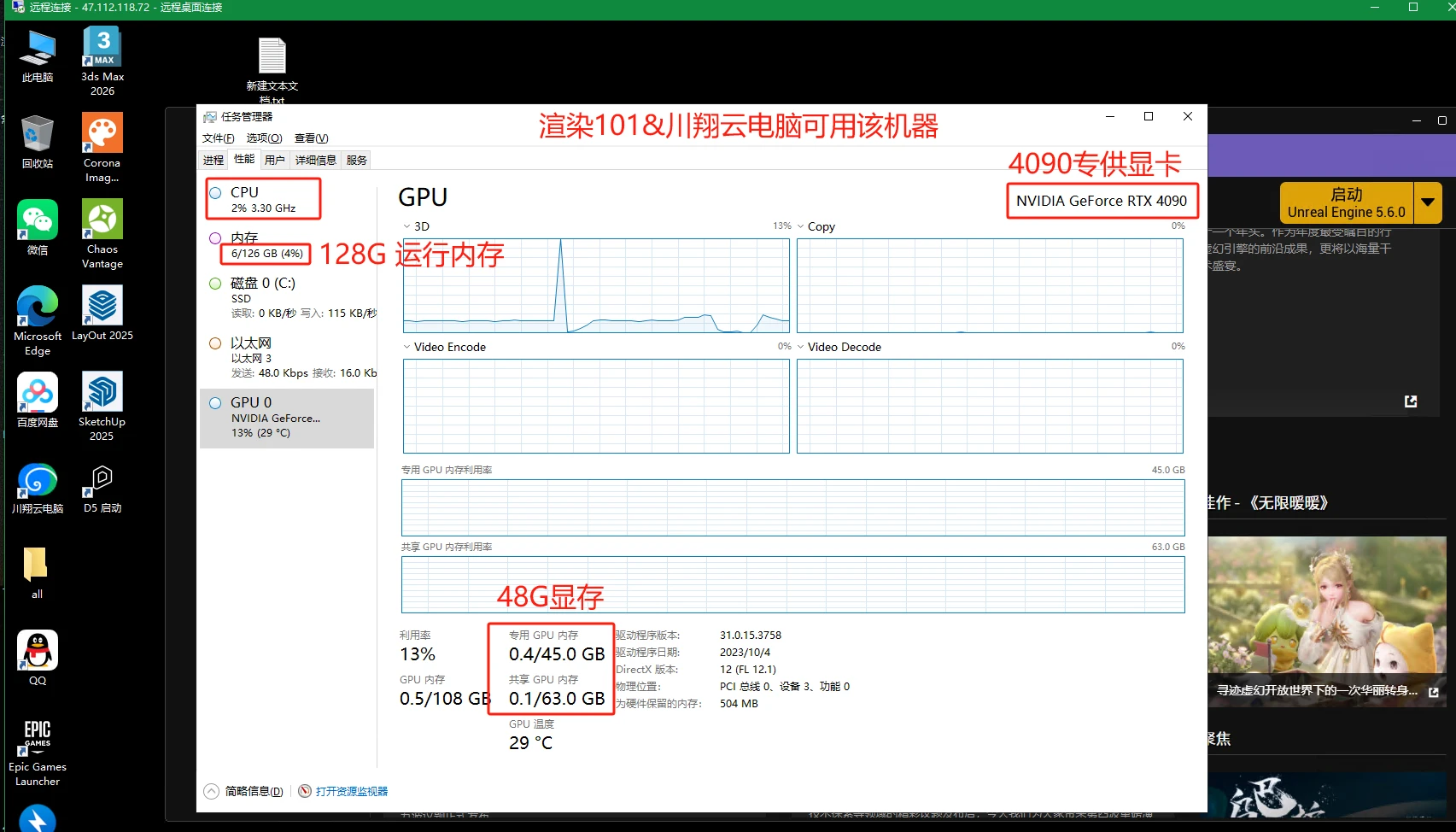The image size is (1456, 832).
Task: Open the 川翔云电脑 desktop icon
Action: 38,488
